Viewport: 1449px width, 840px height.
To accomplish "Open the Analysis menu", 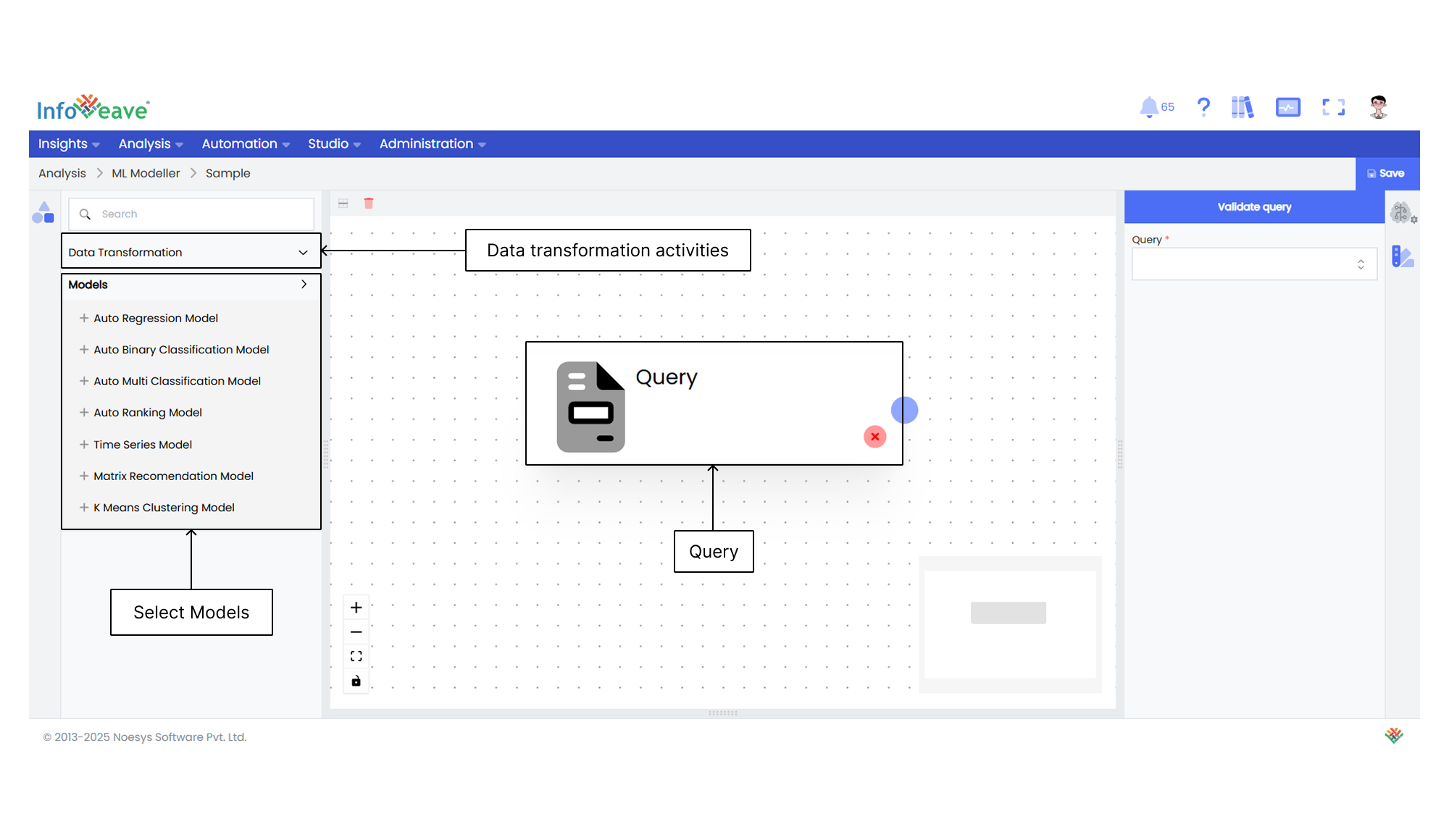I will click(x=151, y=144).
